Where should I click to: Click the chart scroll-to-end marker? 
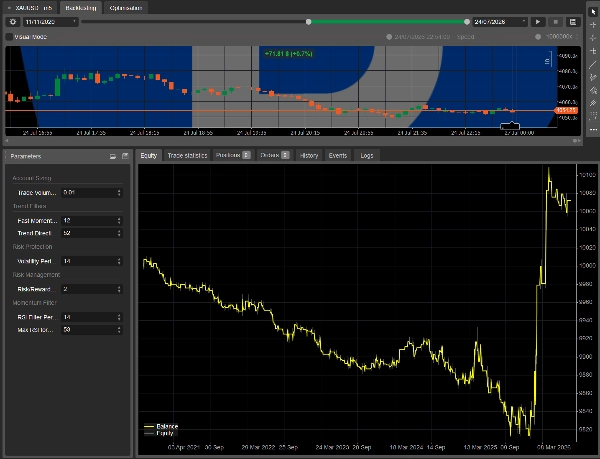tap(577, 140)
